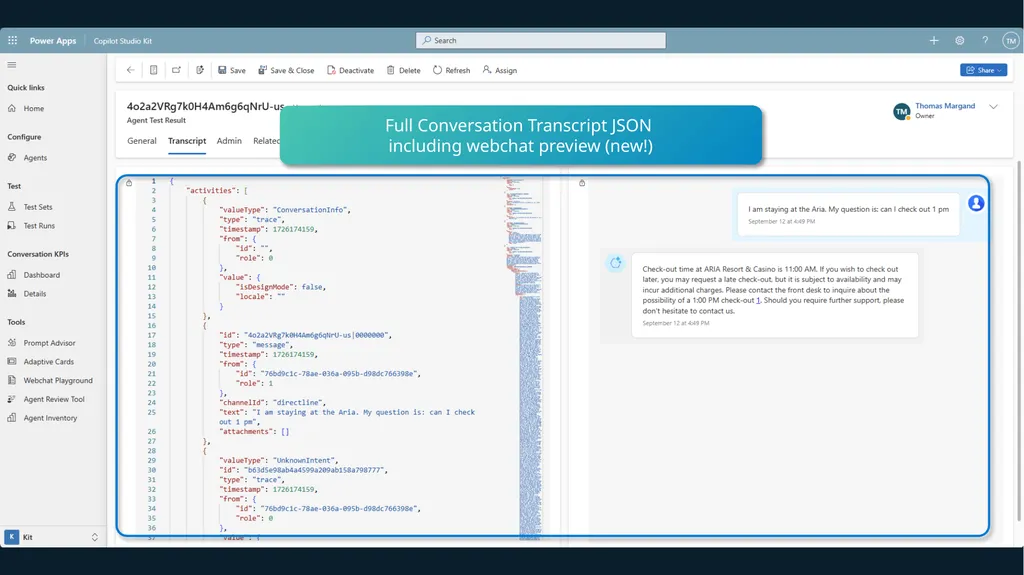Click the "ConversationInfo" value in JSON

click(x=310, y=210)
